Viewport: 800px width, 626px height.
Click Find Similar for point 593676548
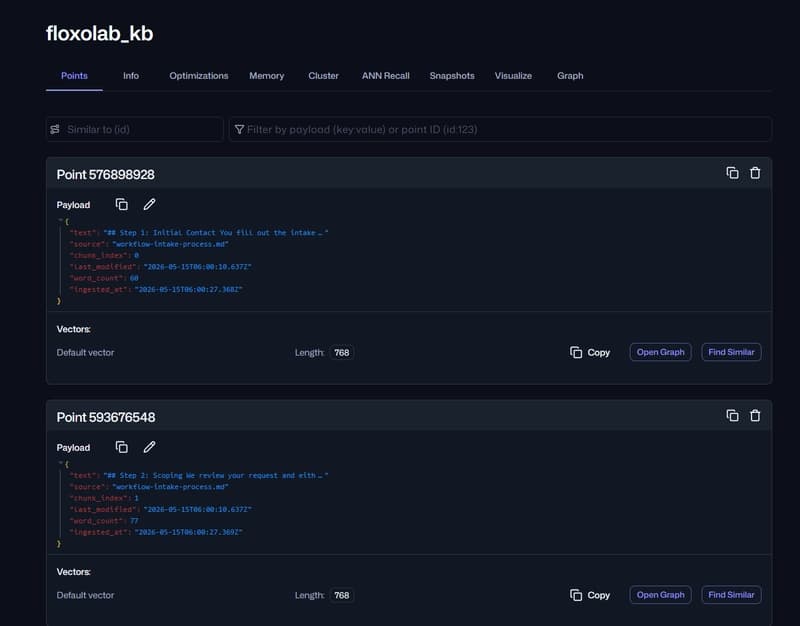[x=731, y=595]
